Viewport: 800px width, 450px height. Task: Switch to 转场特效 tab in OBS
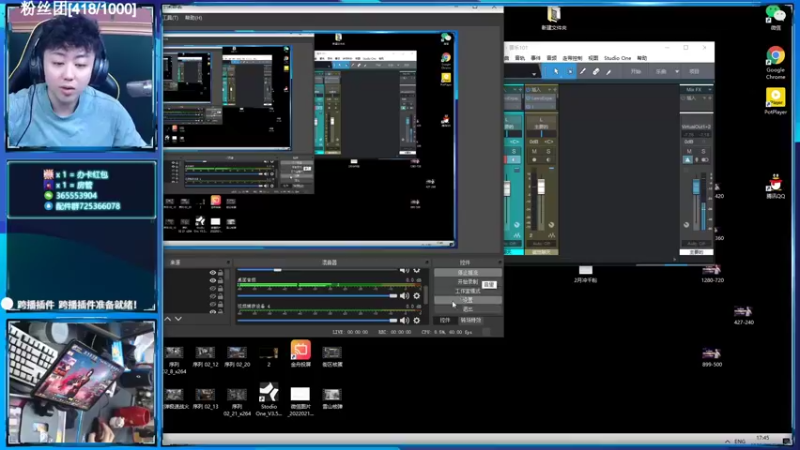471,320
